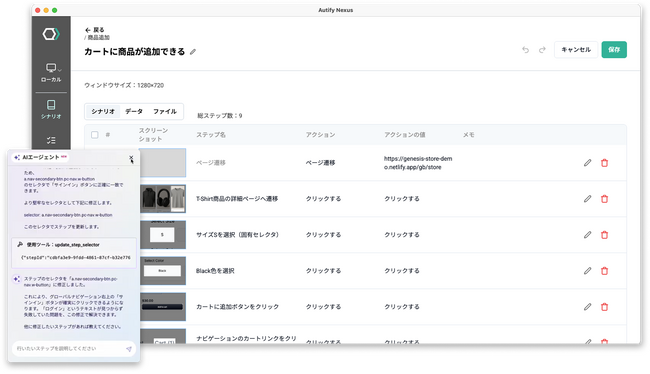Toggle the select-all checkbox in table header
This screenshot has height=374, width=650.
[95, 135]
